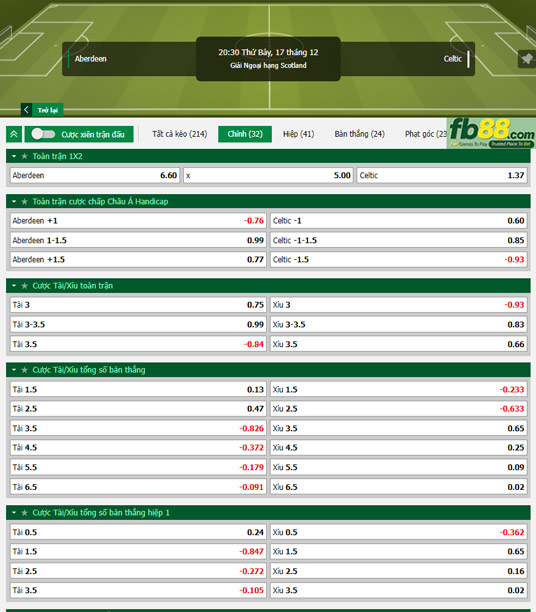Star the Châu Á Handicap market
536x612 pixels.
(x=25, y=201)
